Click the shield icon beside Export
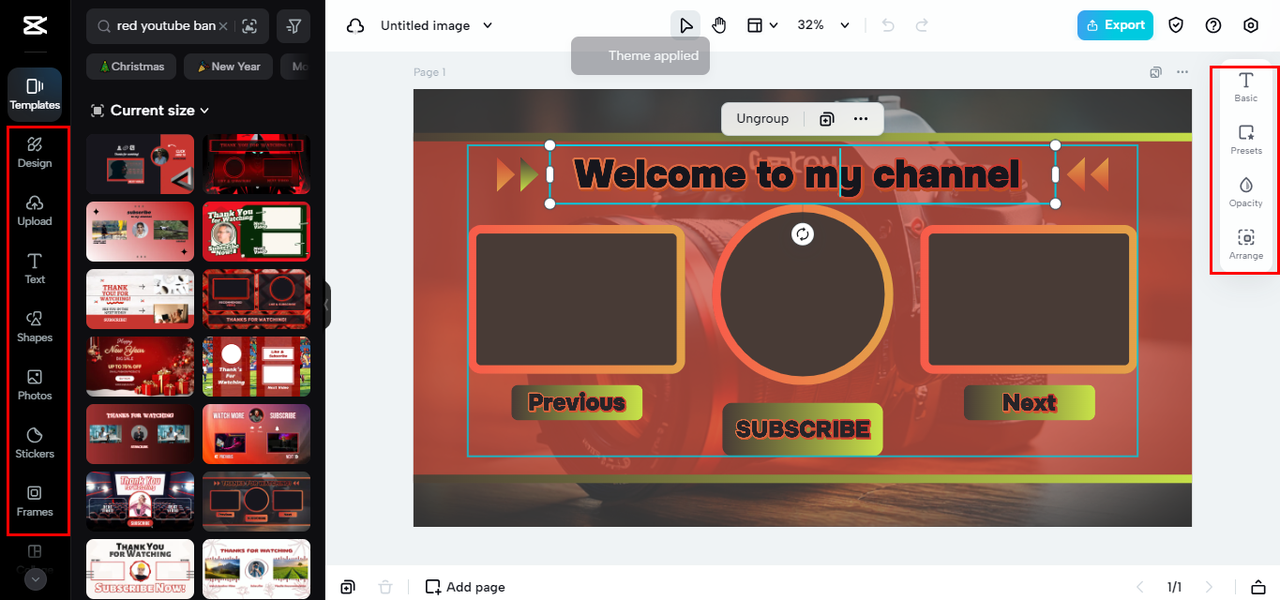This screenshot has width=1280, height=600. pos(1176,25)
